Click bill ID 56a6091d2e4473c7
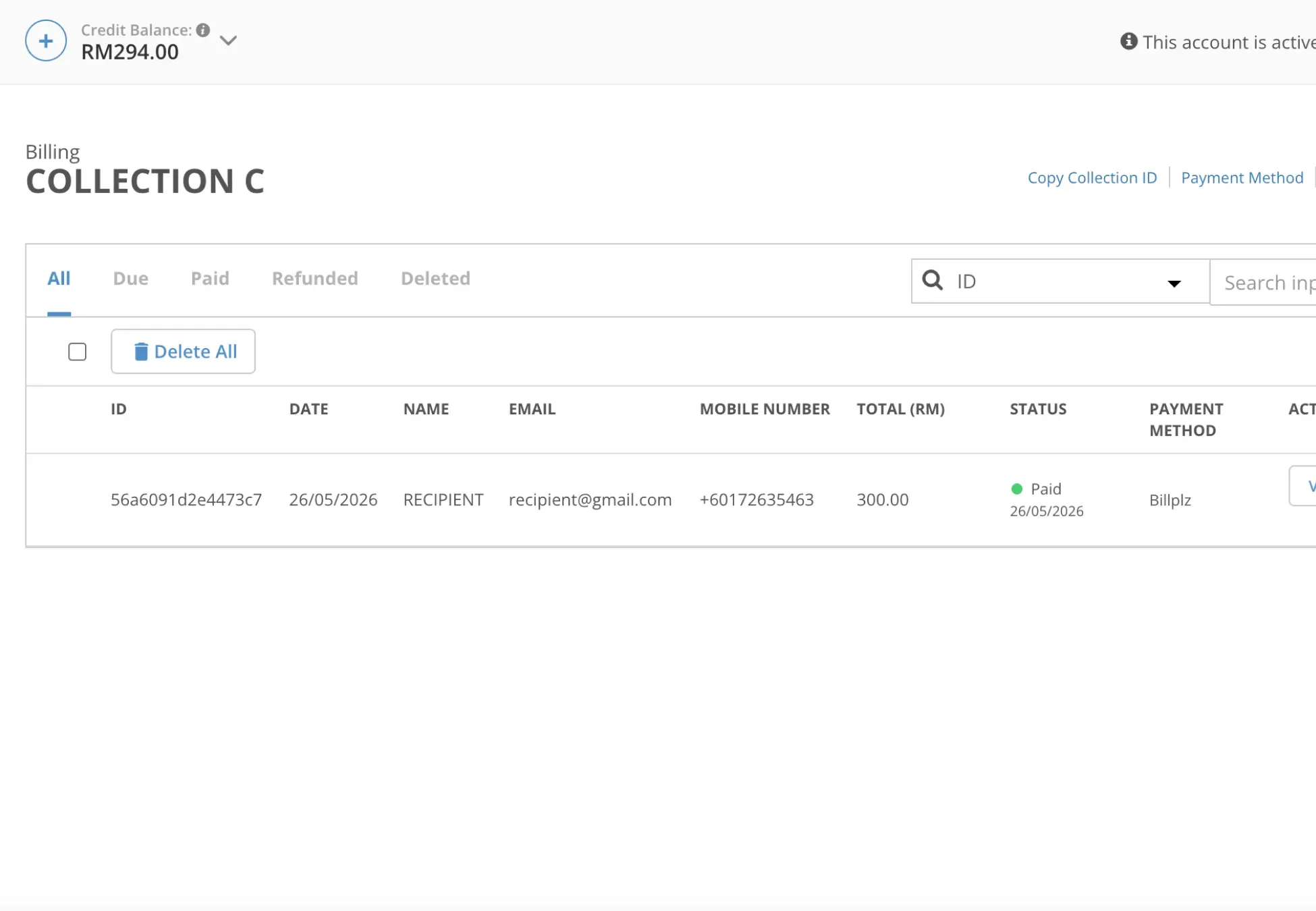This screenshot has height=911, width=1316. (186, 499)
